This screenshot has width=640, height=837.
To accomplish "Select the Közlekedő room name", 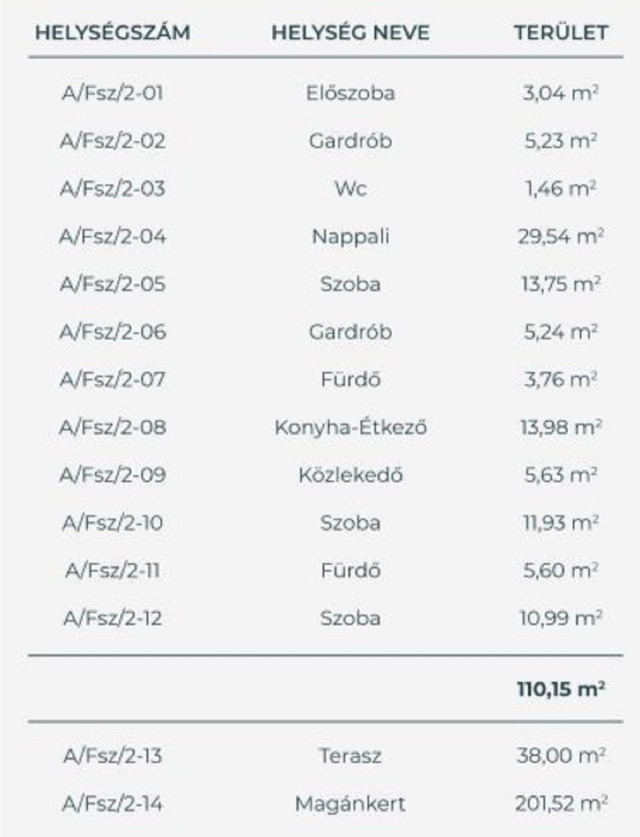I will point(350,475).
